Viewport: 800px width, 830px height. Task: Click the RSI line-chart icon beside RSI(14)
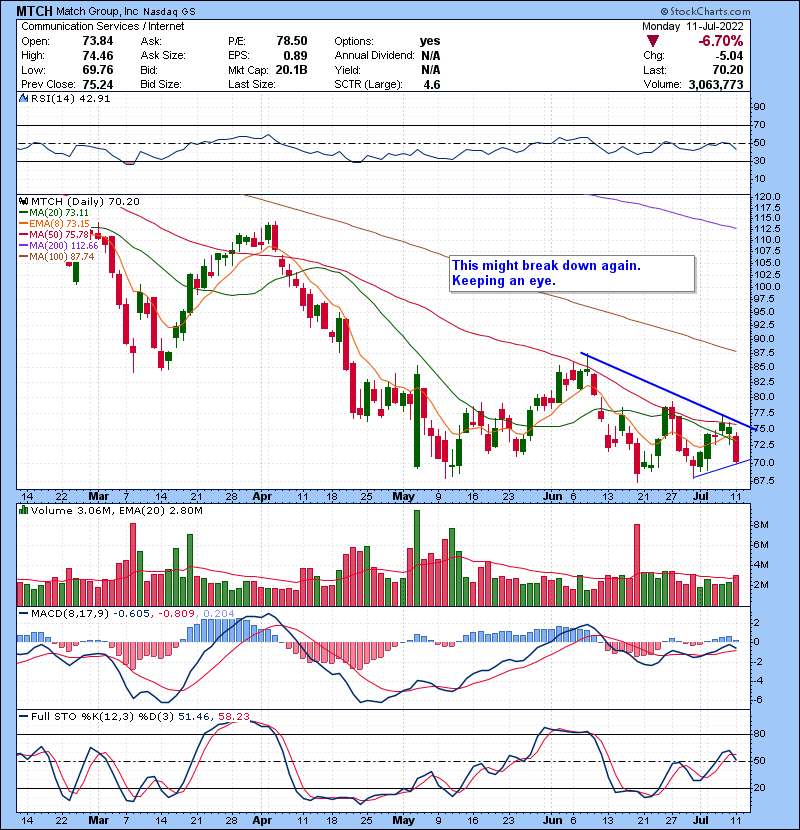pos(23,98)
